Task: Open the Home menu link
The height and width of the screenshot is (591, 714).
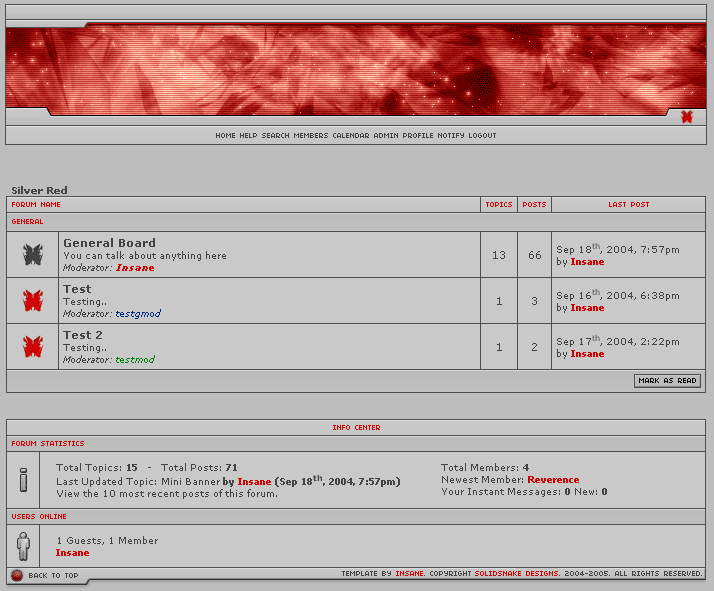Action: pos(225,136)
